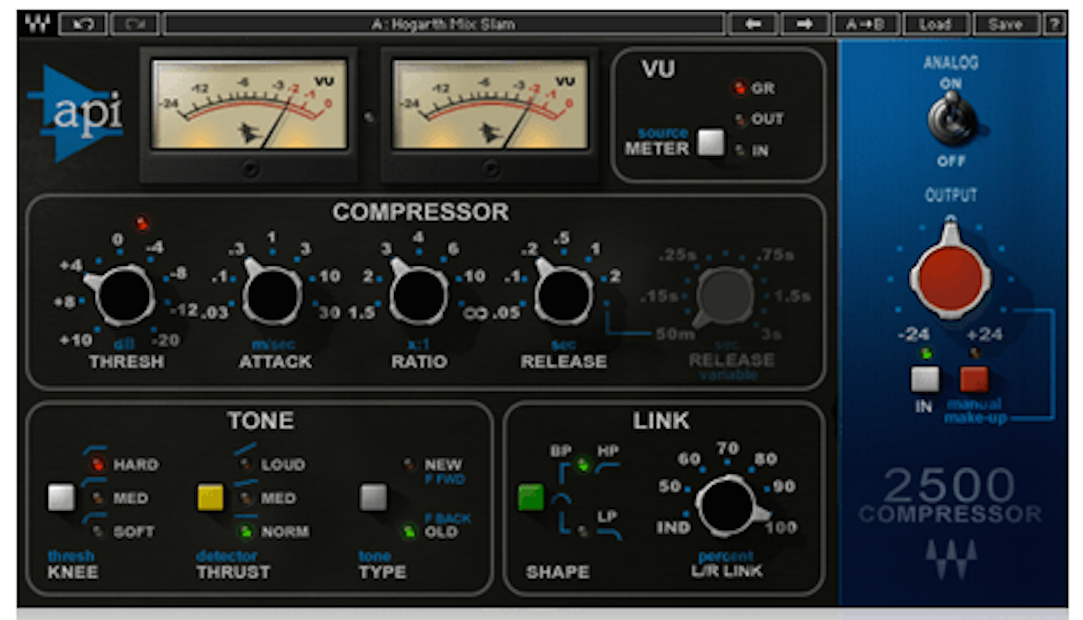Click the Waves logo under 2500 Compressor
Screen dimensions: 1083x620
point(951,558)
